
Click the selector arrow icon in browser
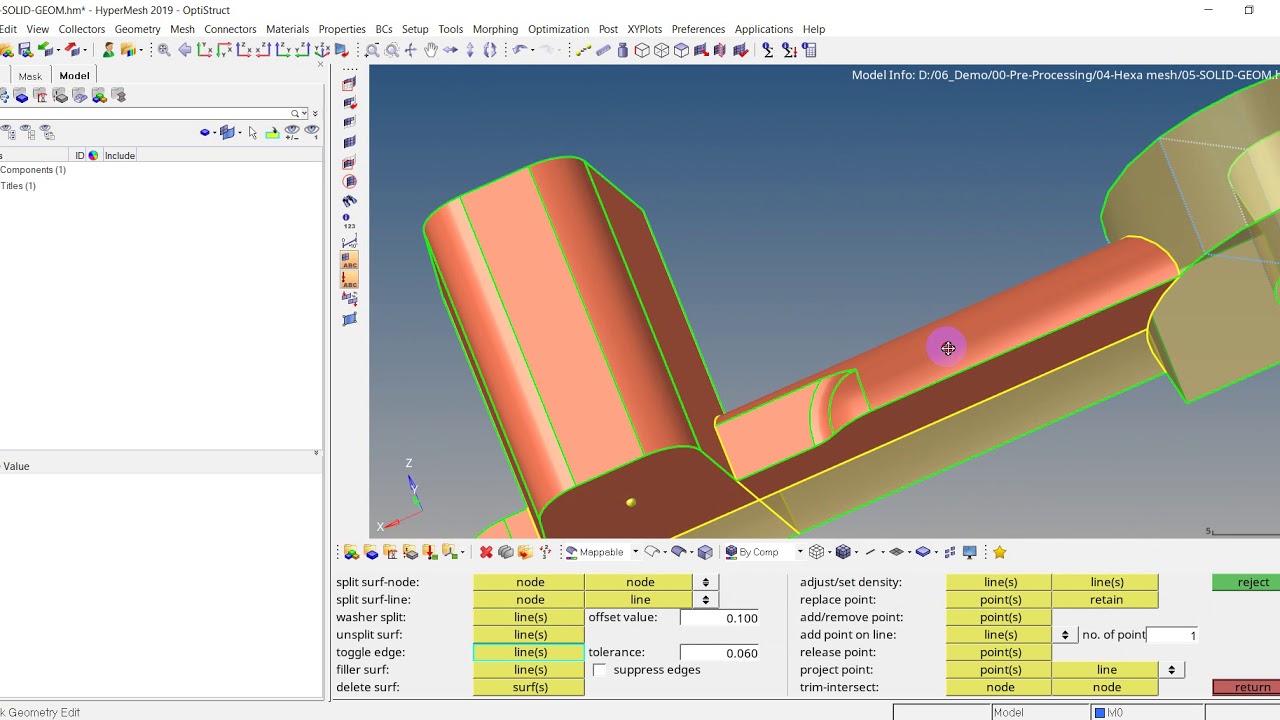(252, 132)
